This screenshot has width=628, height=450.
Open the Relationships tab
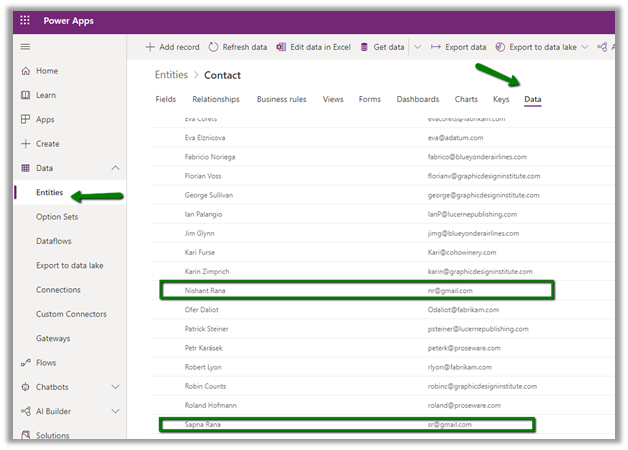click(216, 99)
